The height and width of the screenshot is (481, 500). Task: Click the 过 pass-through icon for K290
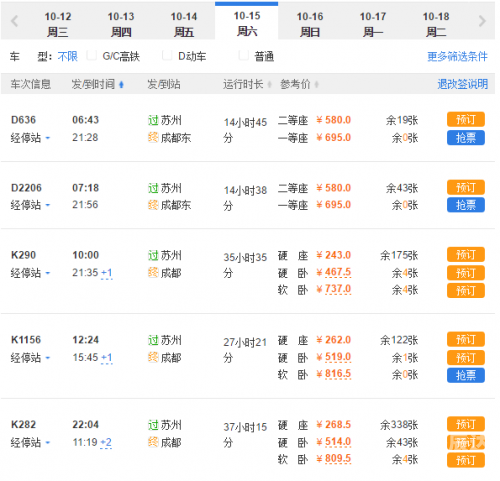[x=153, y=255]
